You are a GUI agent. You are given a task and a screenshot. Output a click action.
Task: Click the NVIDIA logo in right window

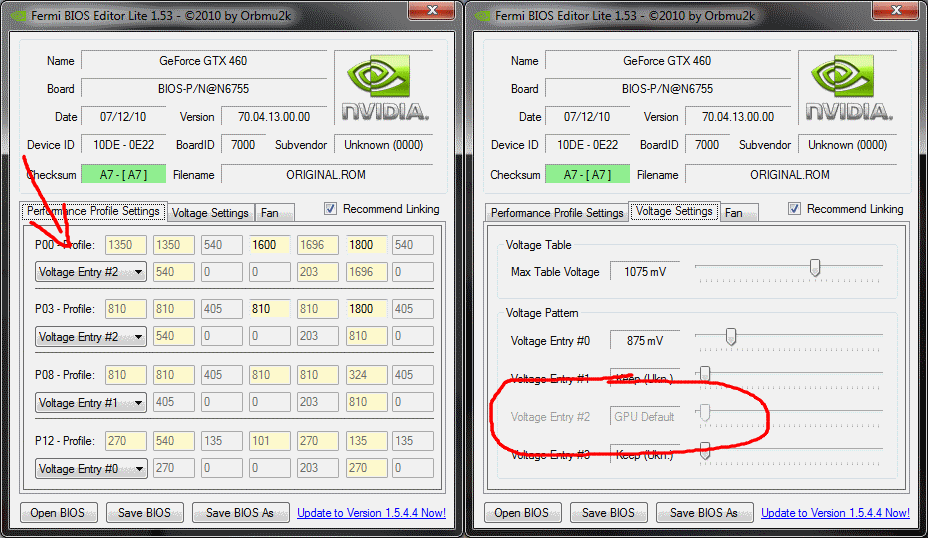coord(849,87)
